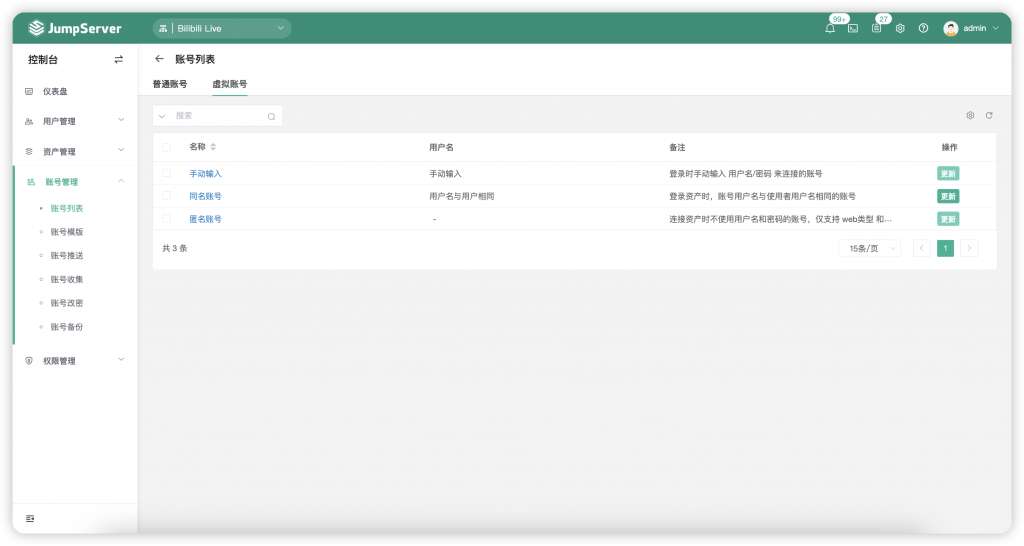Click the 用户名 column header
The image size is (1024, 546).
tap(441, 148)
